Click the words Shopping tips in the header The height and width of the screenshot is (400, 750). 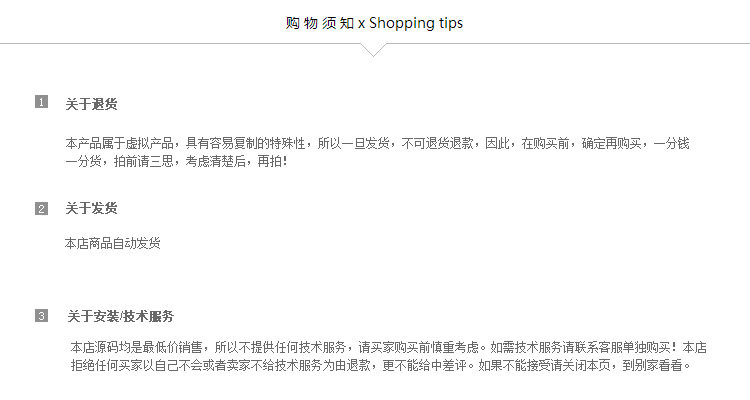coord(416,23)
